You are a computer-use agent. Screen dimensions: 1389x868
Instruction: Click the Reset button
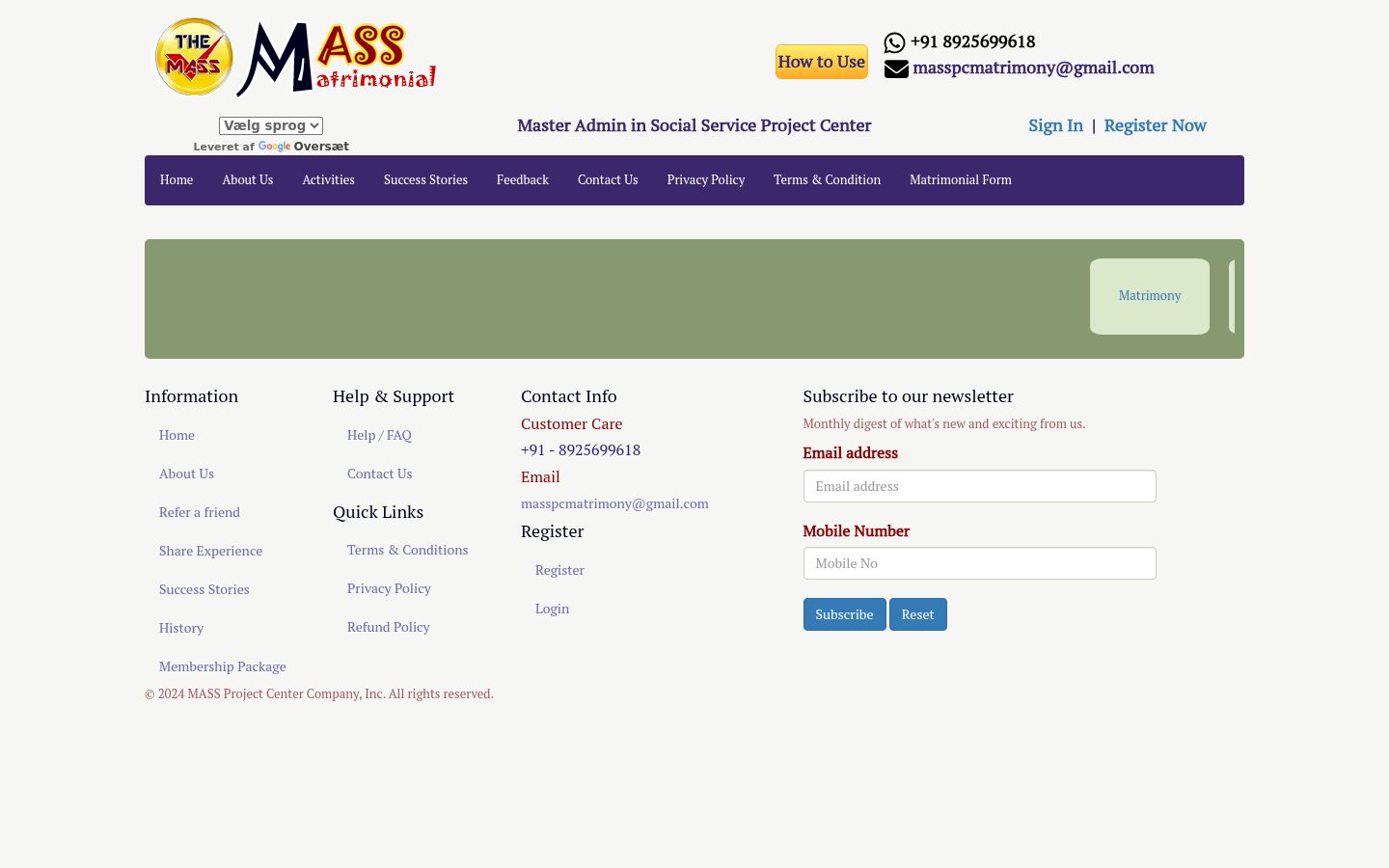tap(917, 614)
